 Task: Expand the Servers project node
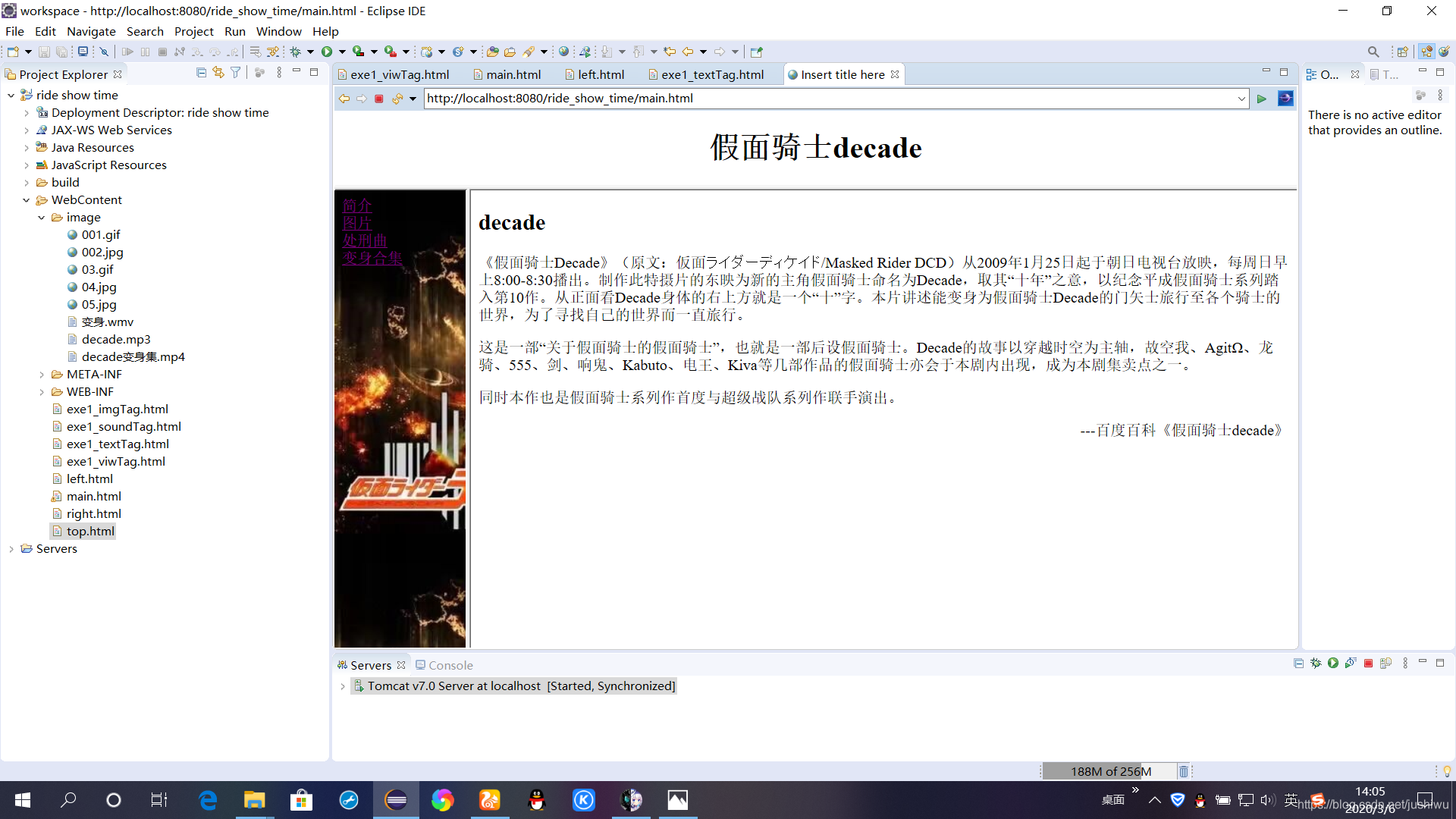[x=11, y=549]
